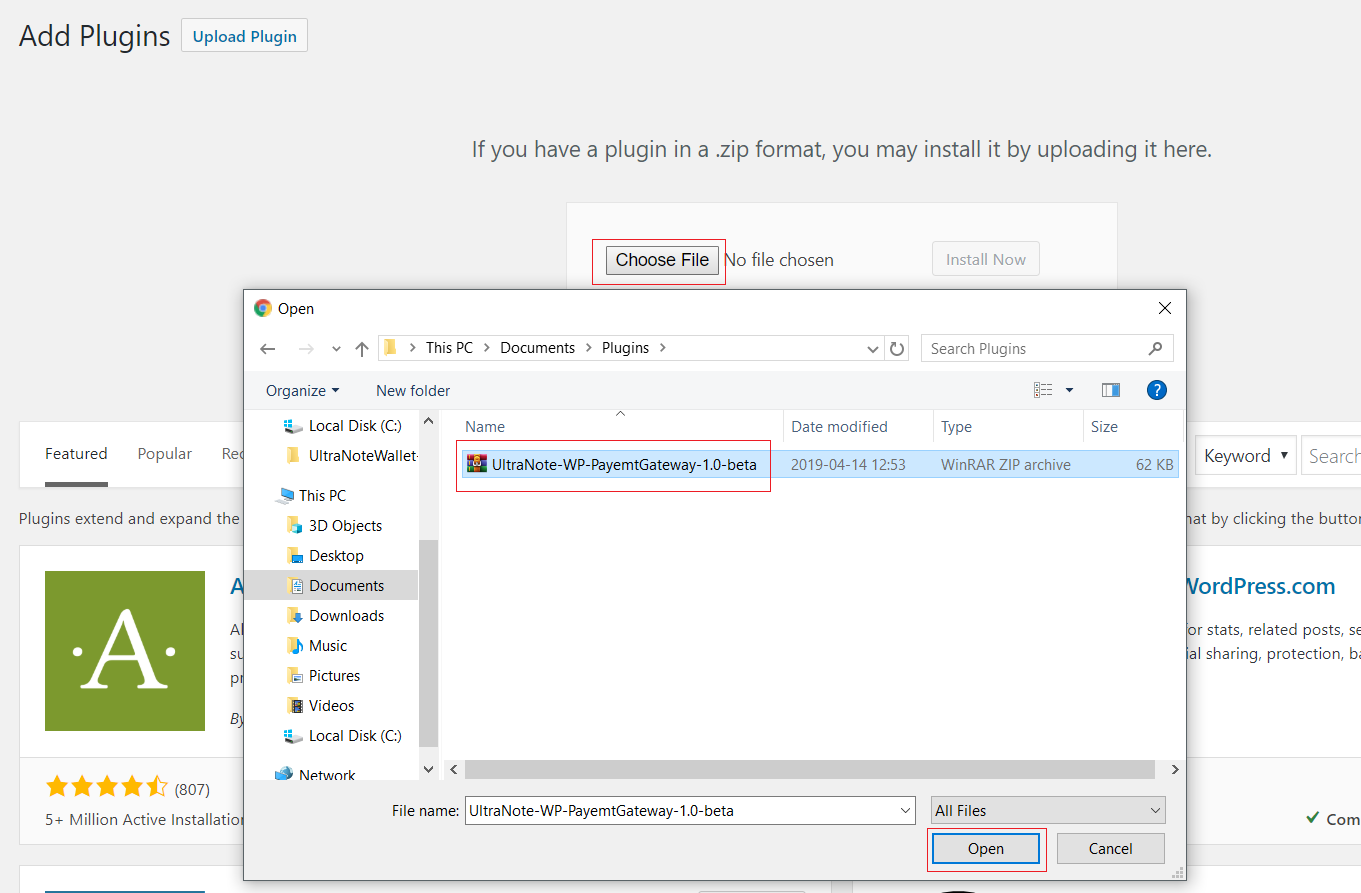Viewport: 1361px width, 893px height.
Task: Sort files by Date modified column
Action: [859, 426]
